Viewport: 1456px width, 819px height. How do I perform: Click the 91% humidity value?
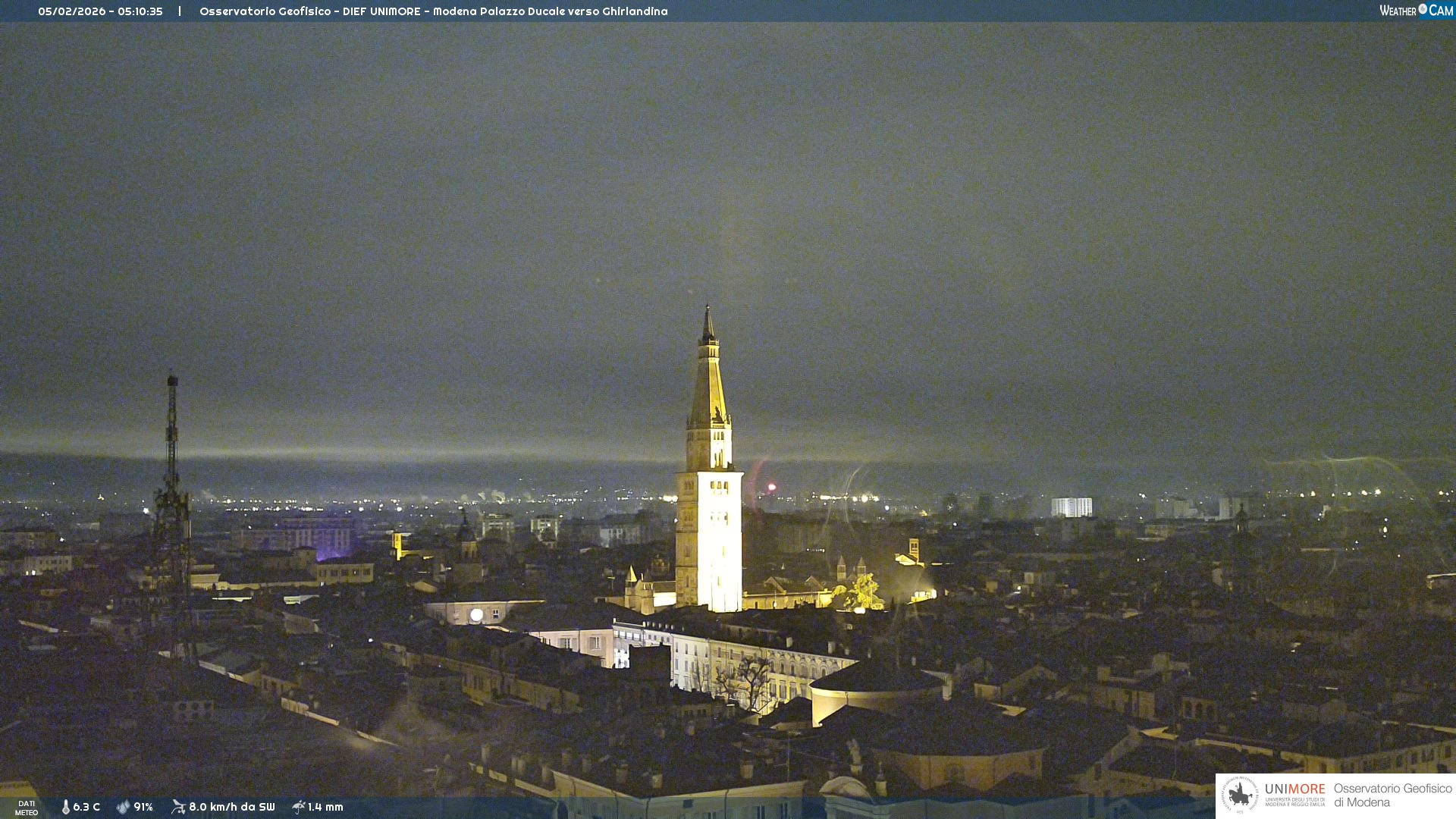[x=143, y=807]
